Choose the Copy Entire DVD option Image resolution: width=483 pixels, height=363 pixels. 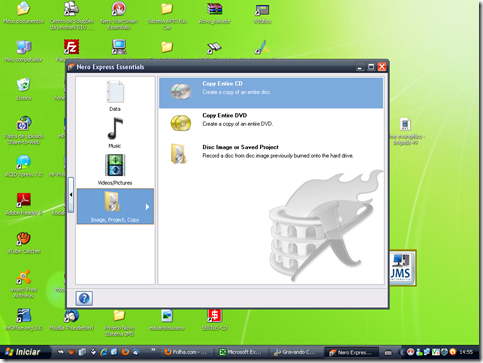271,123
